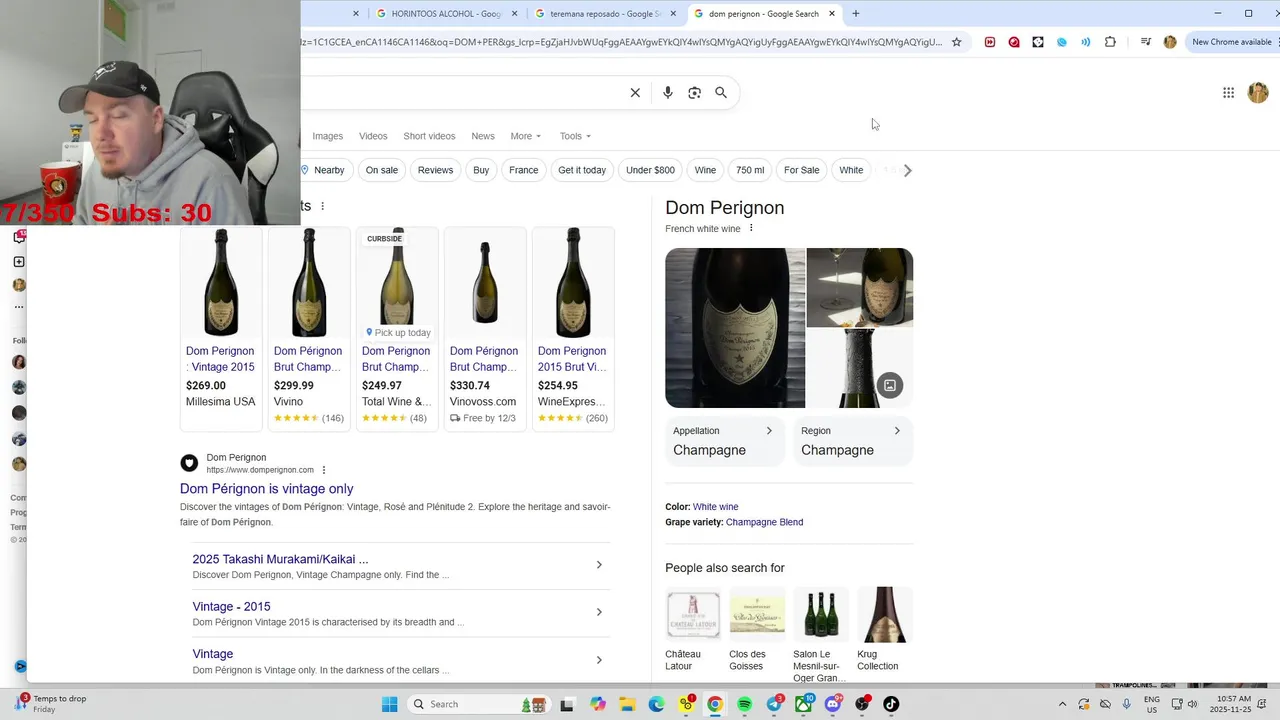This screenshot has width=1280, height=720.
Task: Open three-dot menu beside domperignon.com URL
Action: click(x=324, y=470)
